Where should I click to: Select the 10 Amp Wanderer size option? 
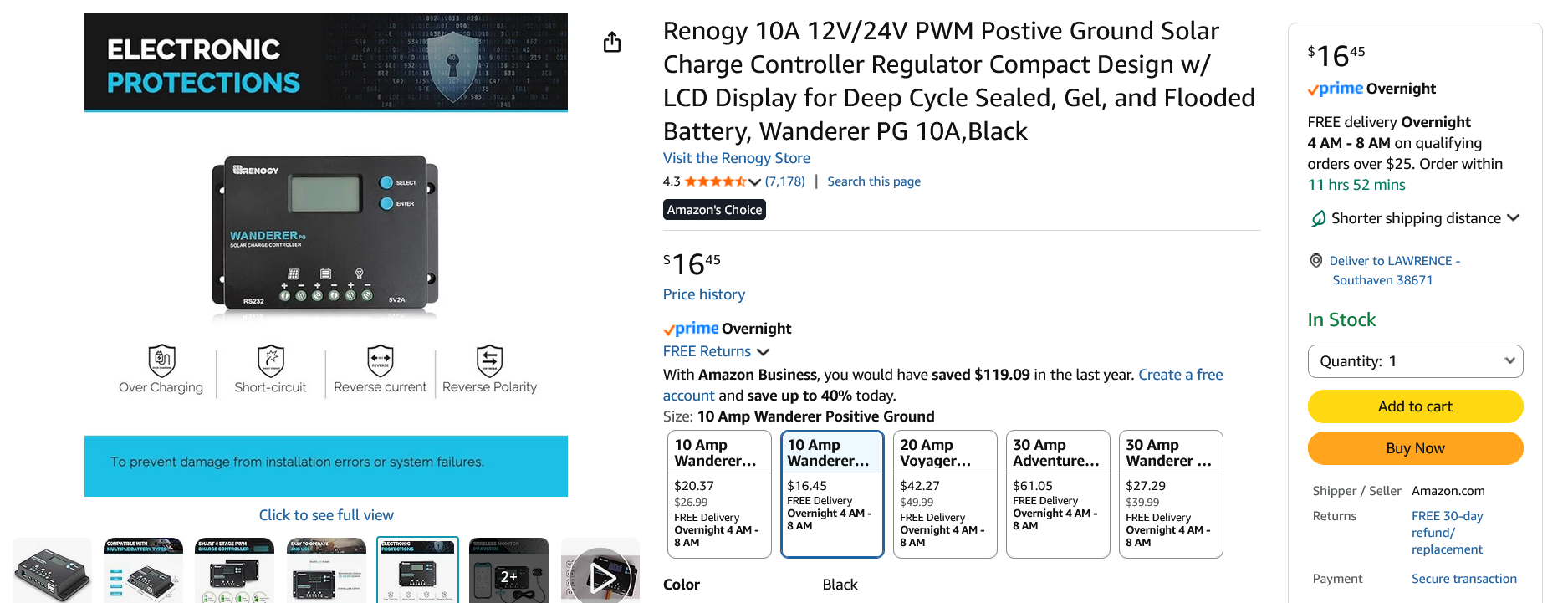[719, 493]
